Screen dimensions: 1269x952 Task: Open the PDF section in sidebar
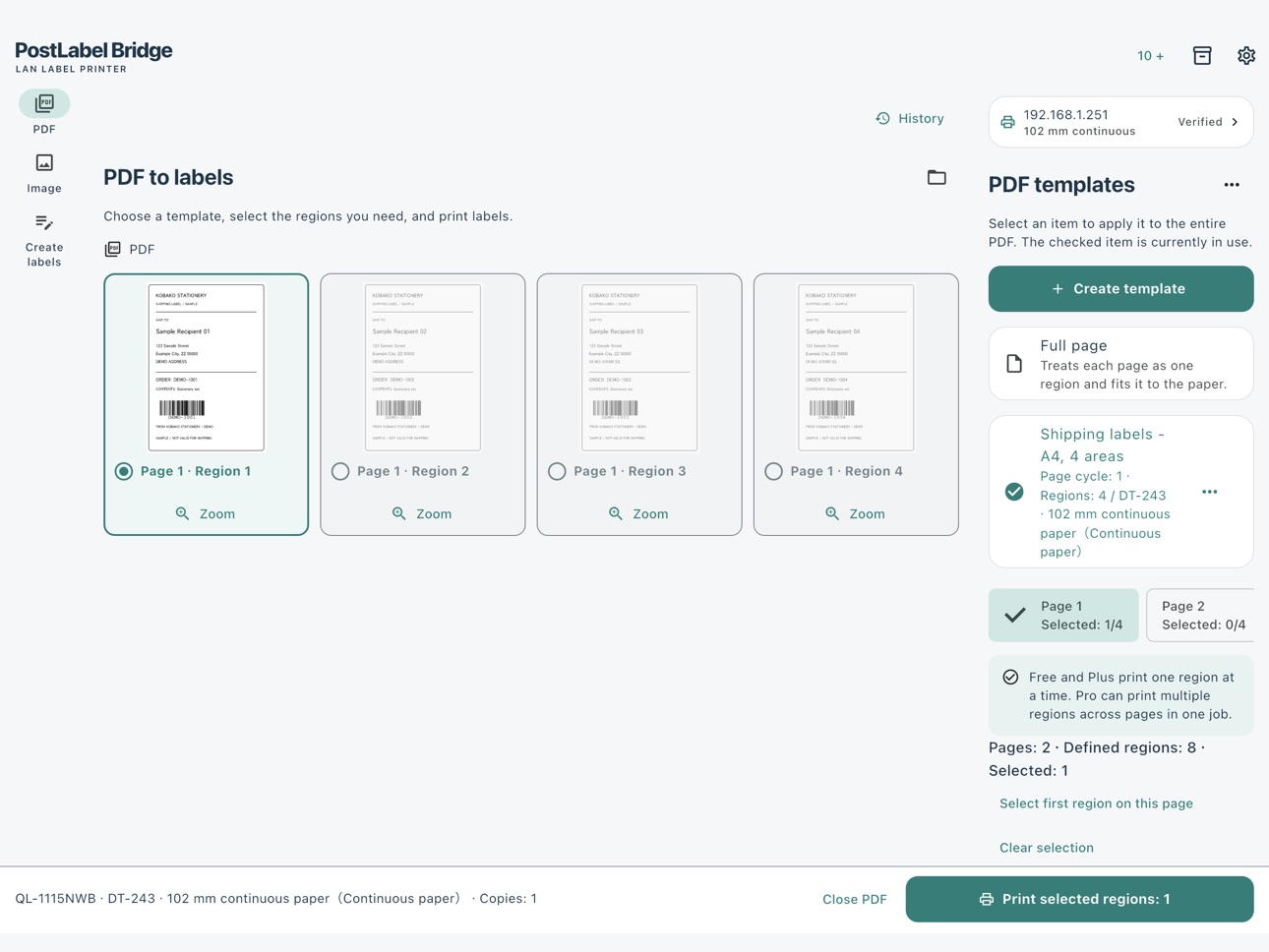pos(44,112)
